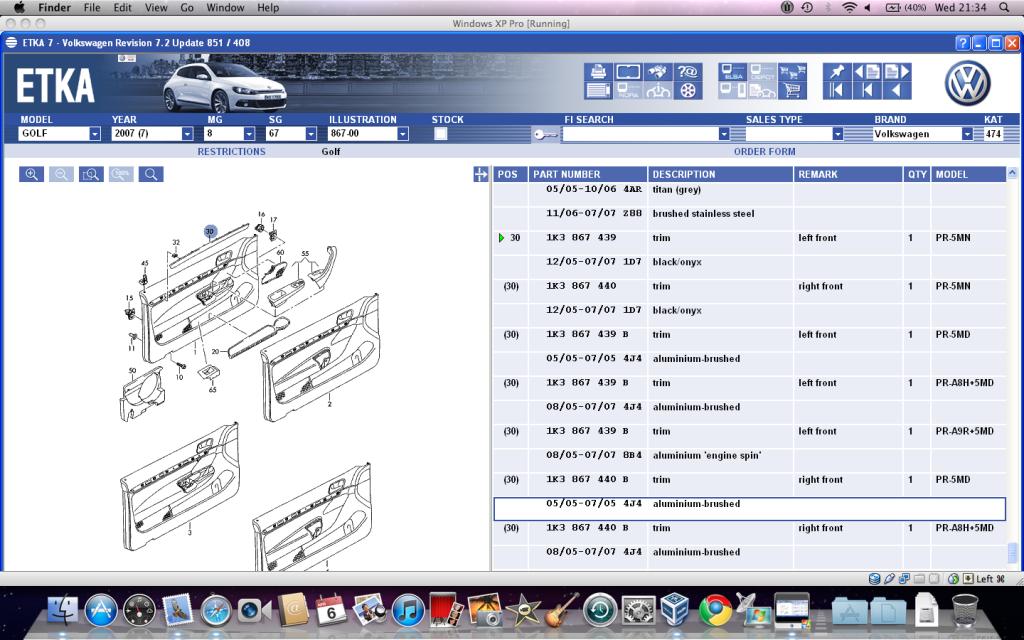Click the move cross-arrows icon near POS
Image resolution: width=1024 pixels, height=640 pixels.
pos(481,174)
